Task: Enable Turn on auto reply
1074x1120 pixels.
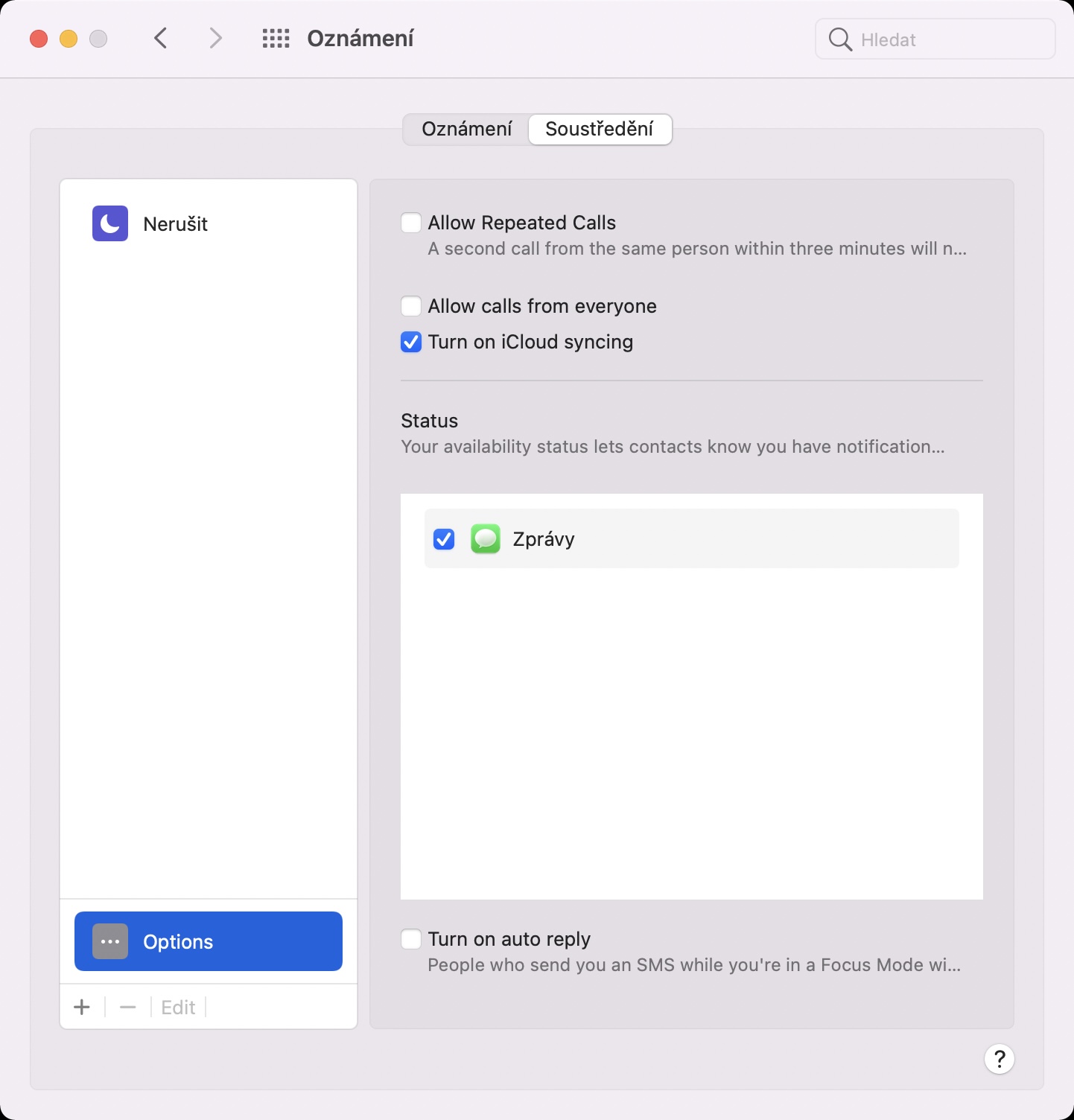Action: point(411,939)
